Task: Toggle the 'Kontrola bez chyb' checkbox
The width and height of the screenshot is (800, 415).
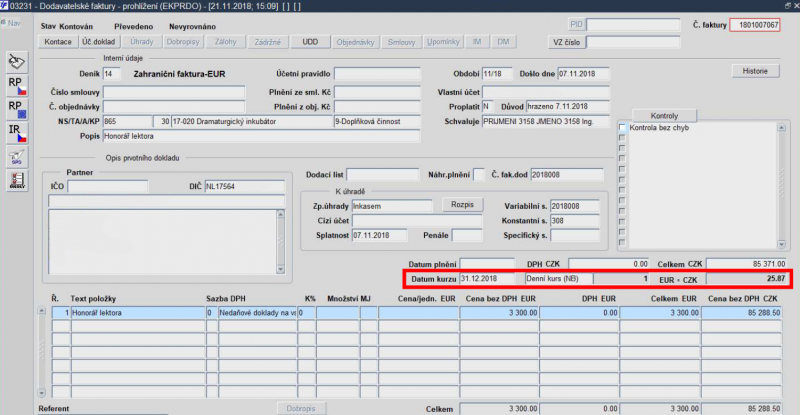Action: click(622, 127)
